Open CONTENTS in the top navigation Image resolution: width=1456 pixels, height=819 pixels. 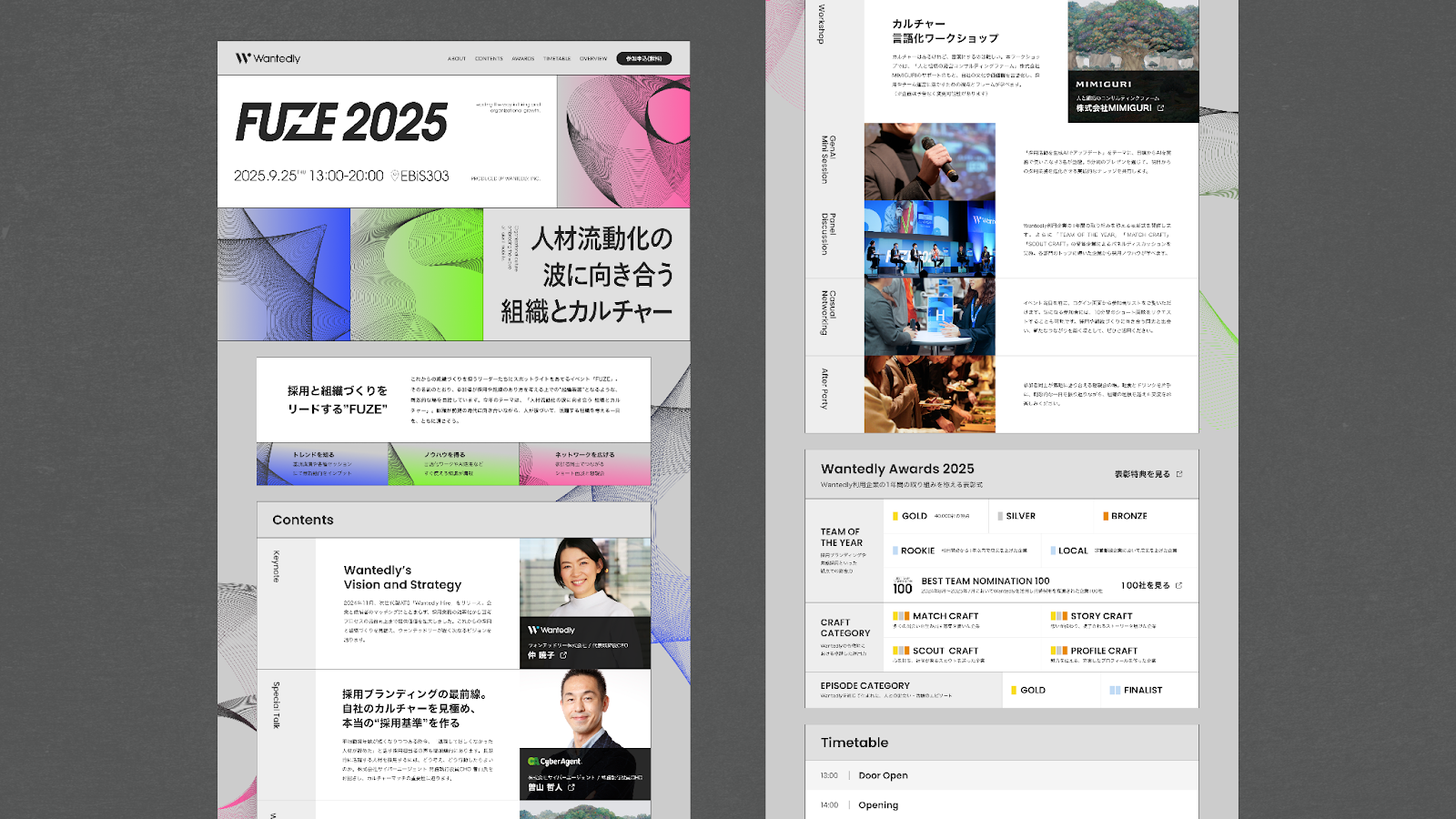(x=489, y=58)
